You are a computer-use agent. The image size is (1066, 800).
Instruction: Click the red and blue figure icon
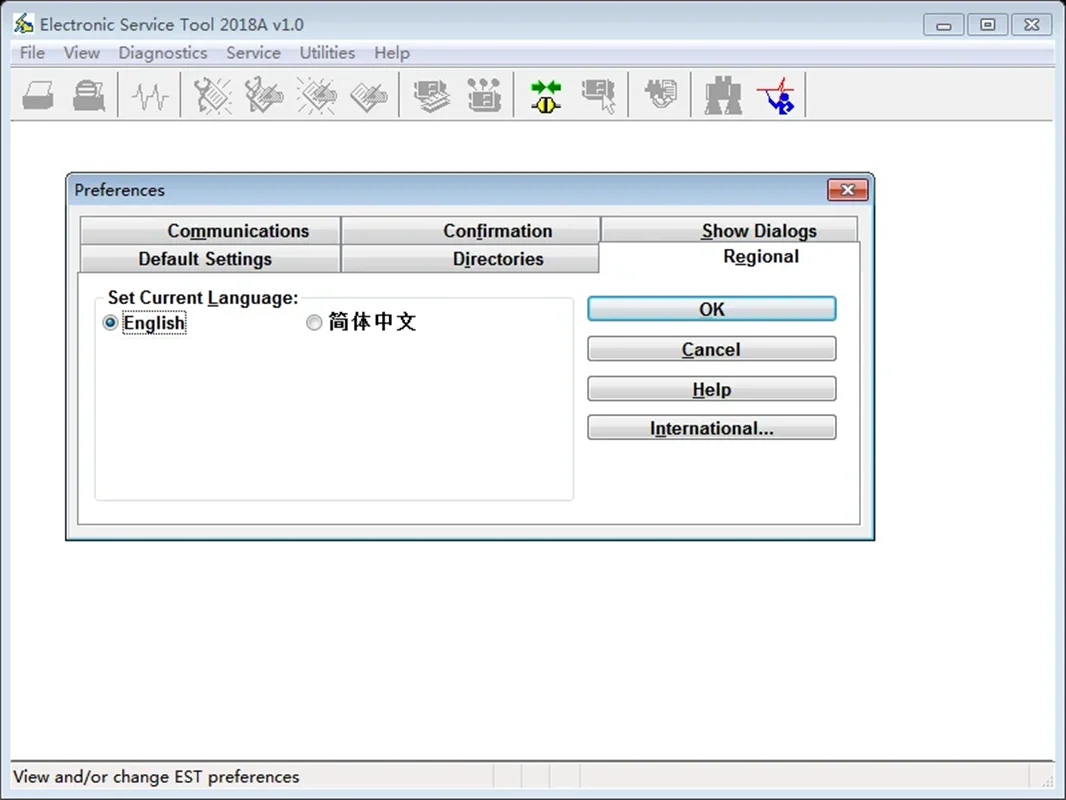coord(776,96)
